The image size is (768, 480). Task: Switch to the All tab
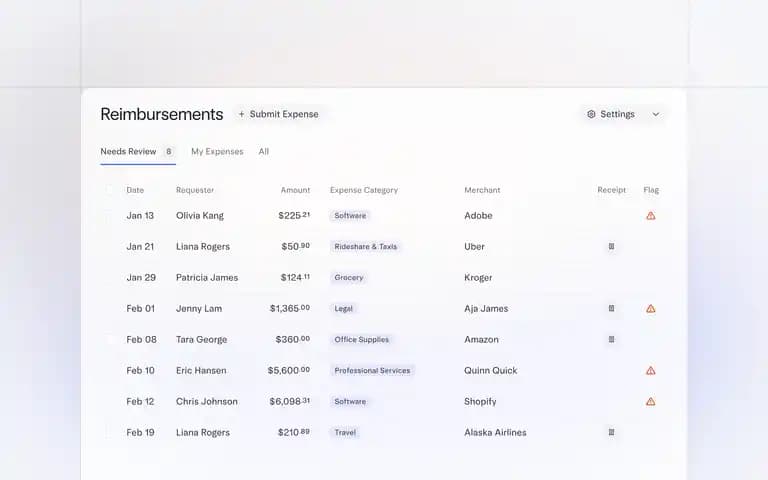[x=264, y=151]
